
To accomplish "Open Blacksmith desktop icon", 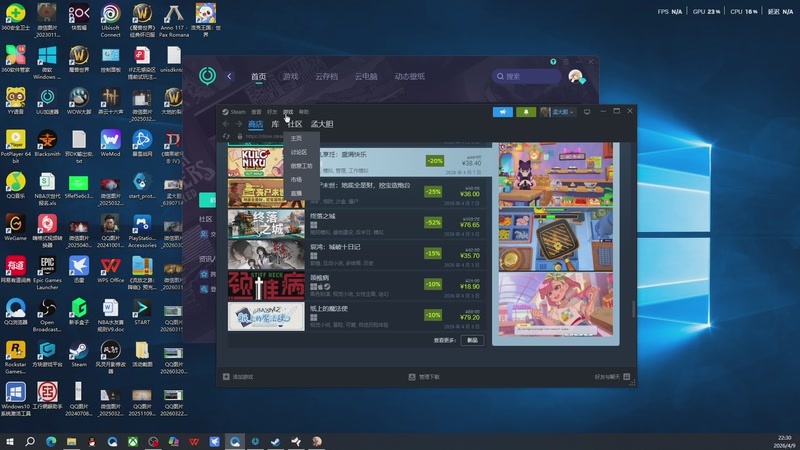I will point(47,143).
